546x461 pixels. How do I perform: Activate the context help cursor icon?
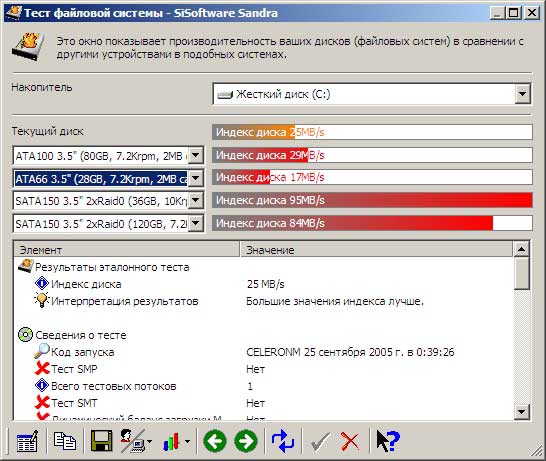pos(388,441)
